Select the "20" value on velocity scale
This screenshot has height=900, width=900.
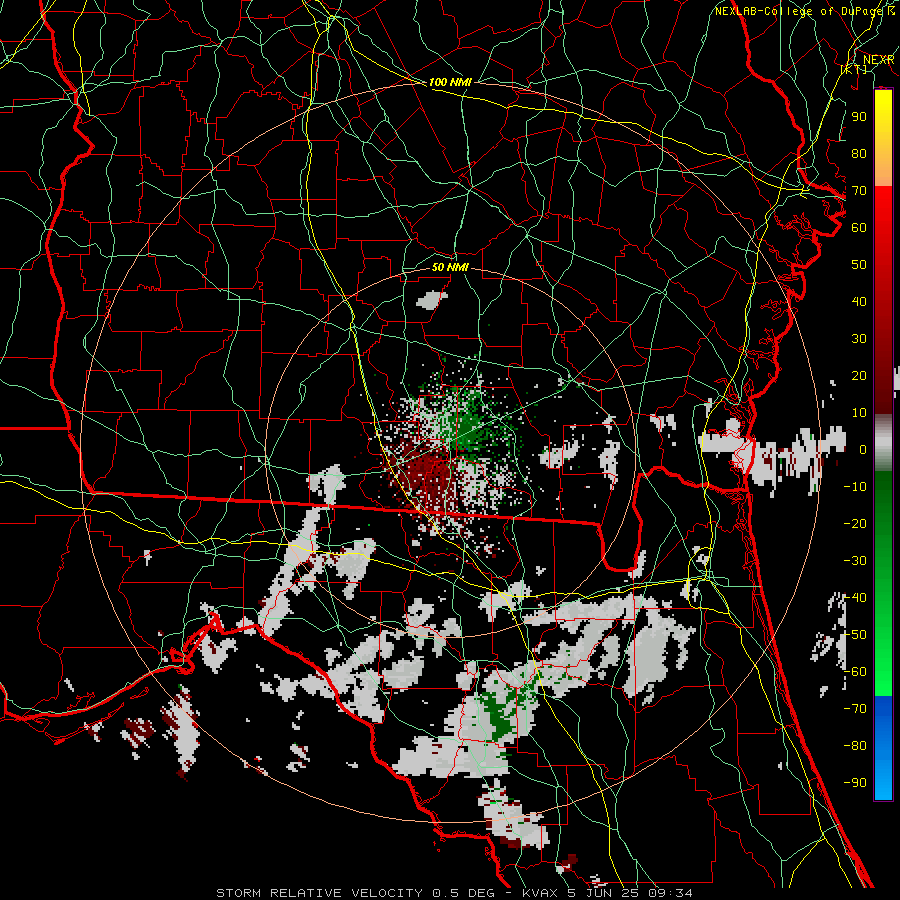click(x=859, y=375)
